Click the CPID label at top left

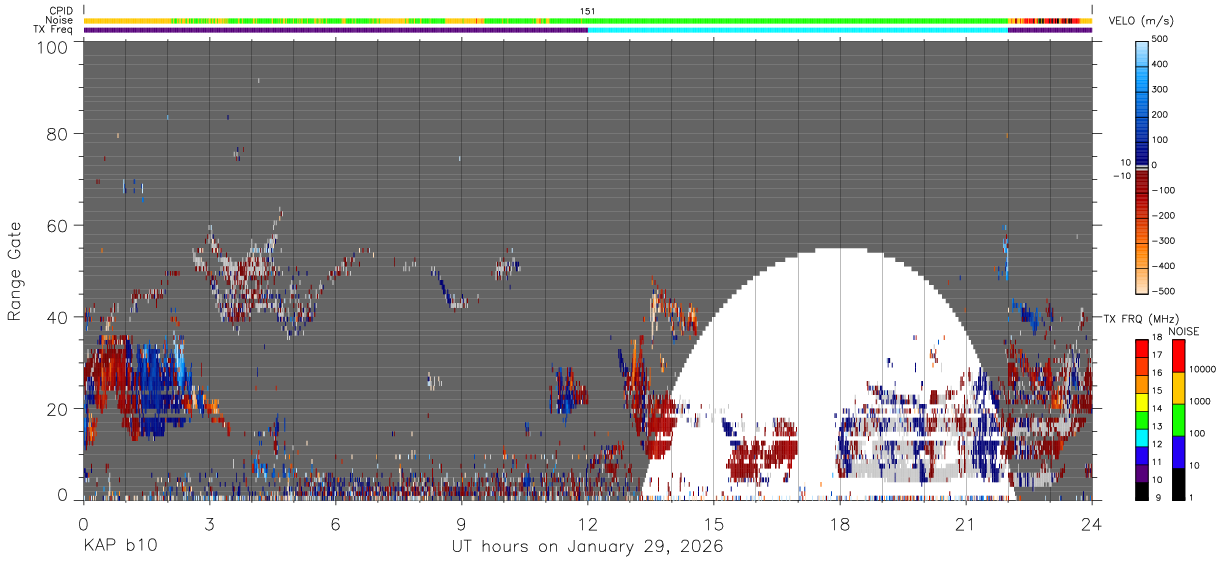click(59, 11)
